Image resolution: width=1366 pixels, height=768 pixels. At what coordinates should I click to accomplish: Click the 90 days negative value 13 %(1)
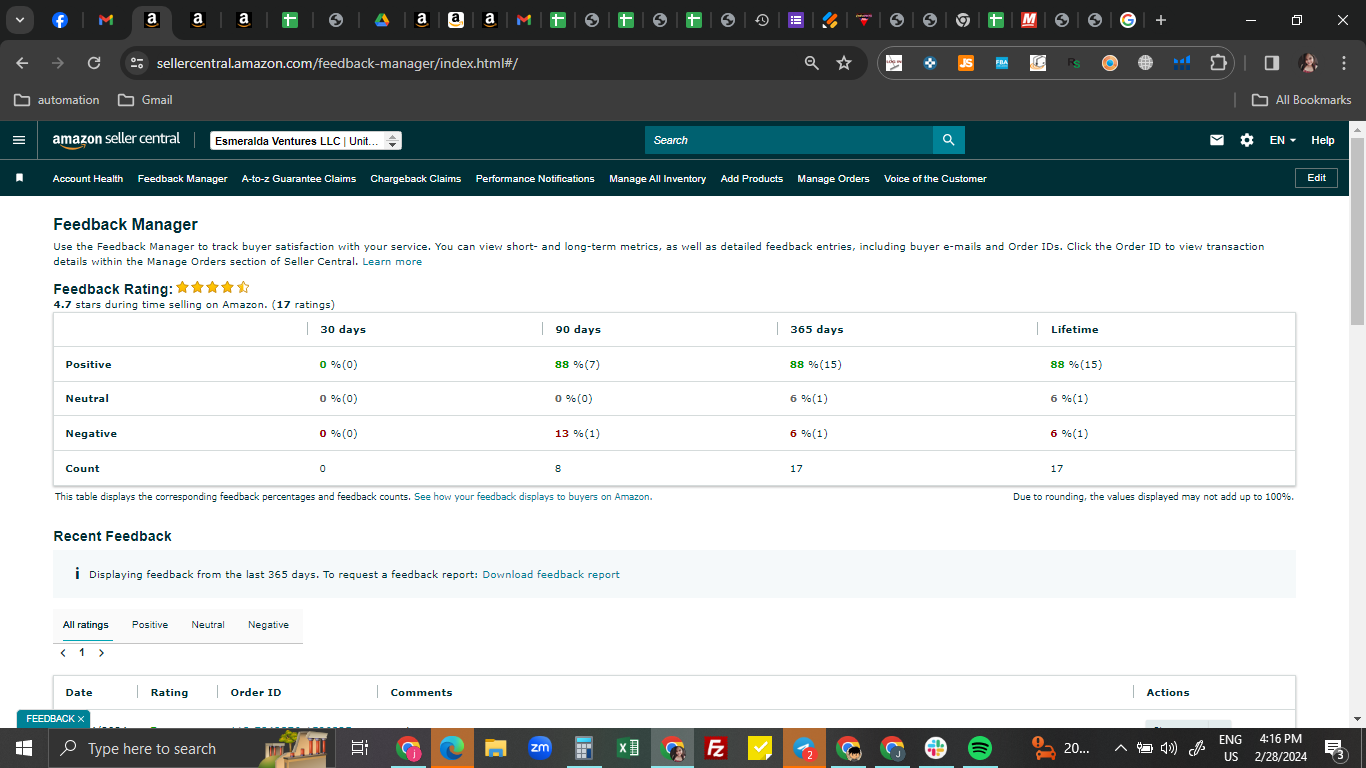[577, 434]
